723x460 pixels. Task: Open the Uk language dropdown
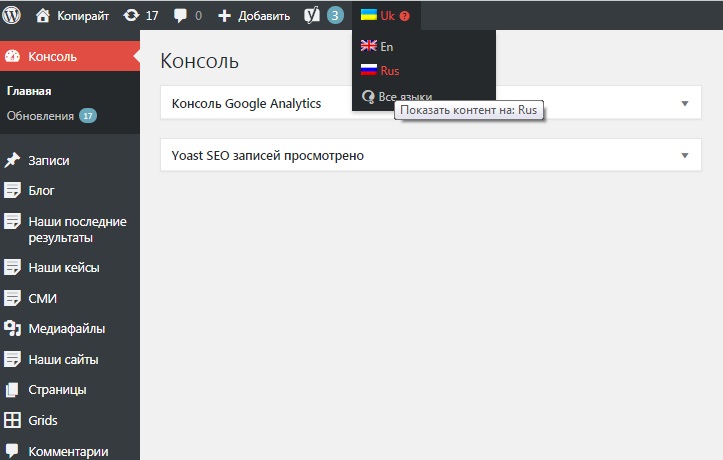click(386, 16)
